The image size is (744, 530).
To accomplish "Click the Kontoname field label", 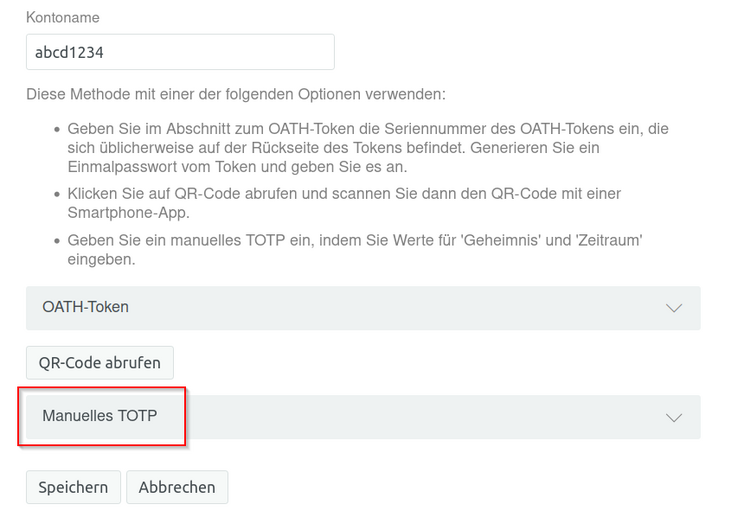I will (62, 18).
